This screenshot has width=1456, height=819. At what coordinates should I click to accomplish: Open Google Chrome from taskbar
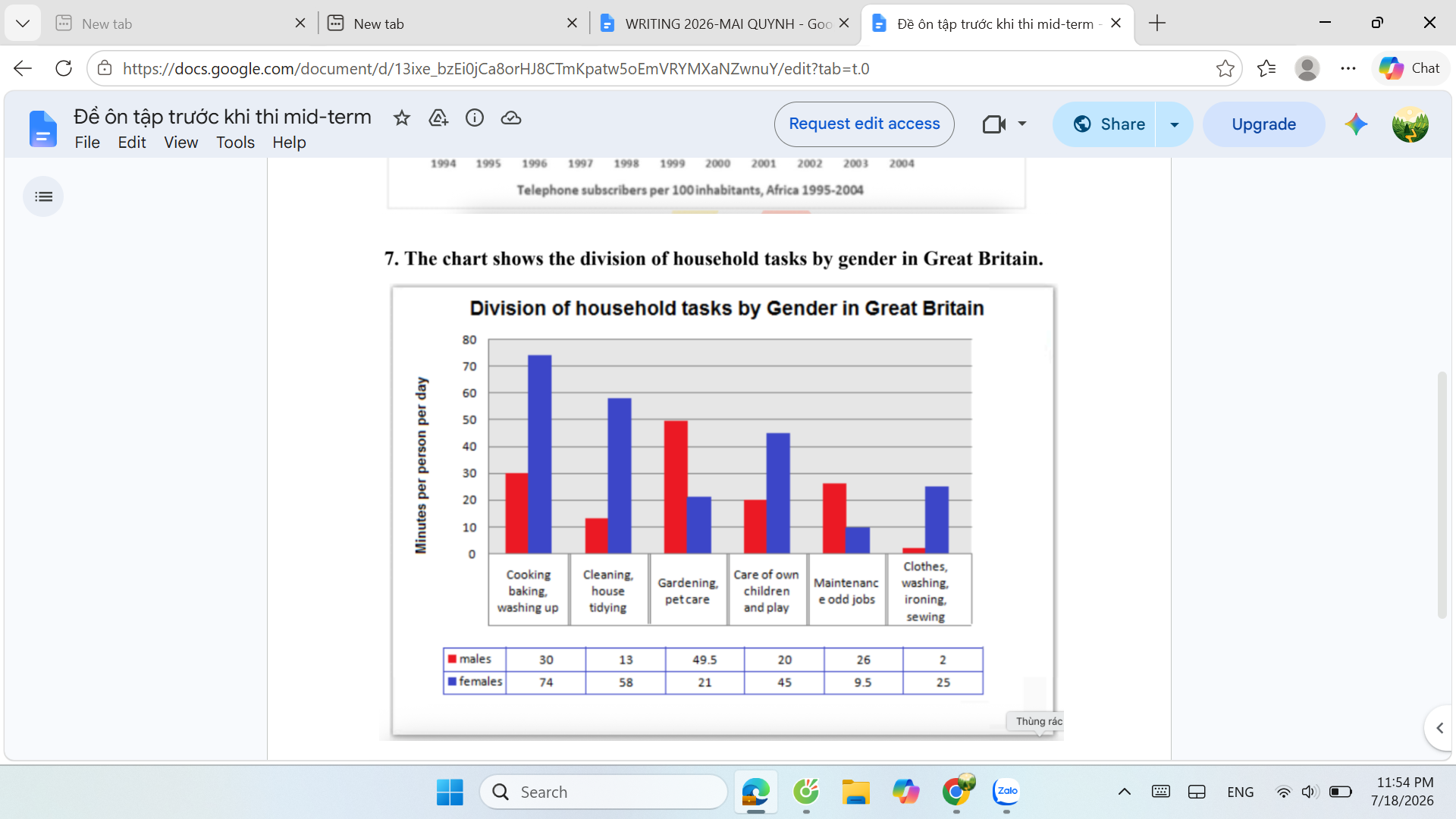(x=957, y=792)
